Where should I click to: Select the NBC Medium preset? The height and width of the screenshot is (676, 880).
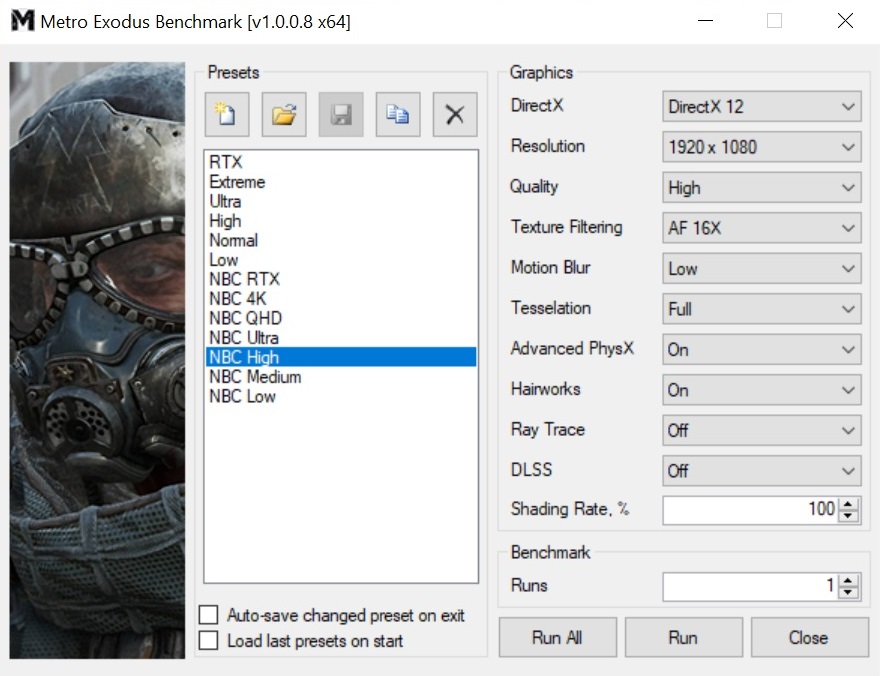click(341, 376)
